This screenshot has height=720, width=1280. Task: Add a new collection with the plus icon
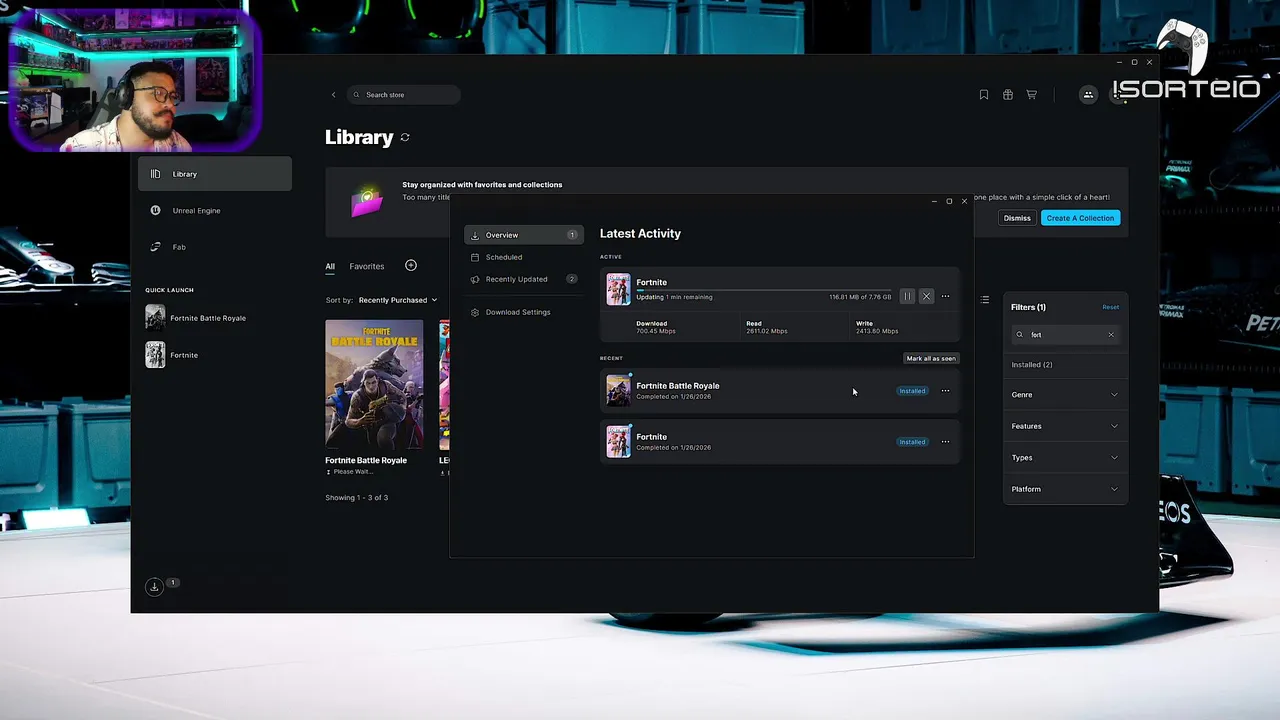[411, 265]
